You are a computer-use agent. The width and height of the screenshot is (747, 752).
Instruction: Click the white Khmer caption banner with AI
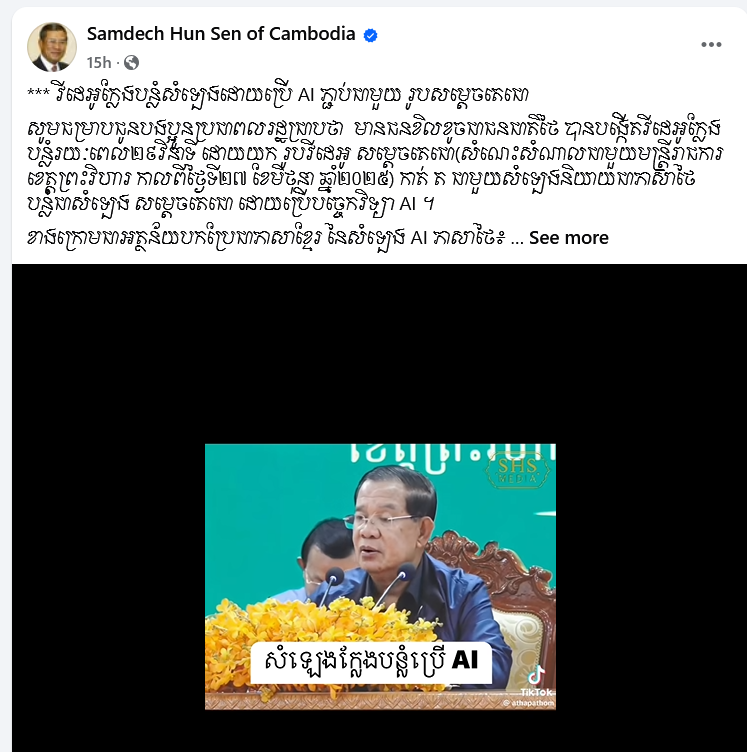(x=371, y=662)
